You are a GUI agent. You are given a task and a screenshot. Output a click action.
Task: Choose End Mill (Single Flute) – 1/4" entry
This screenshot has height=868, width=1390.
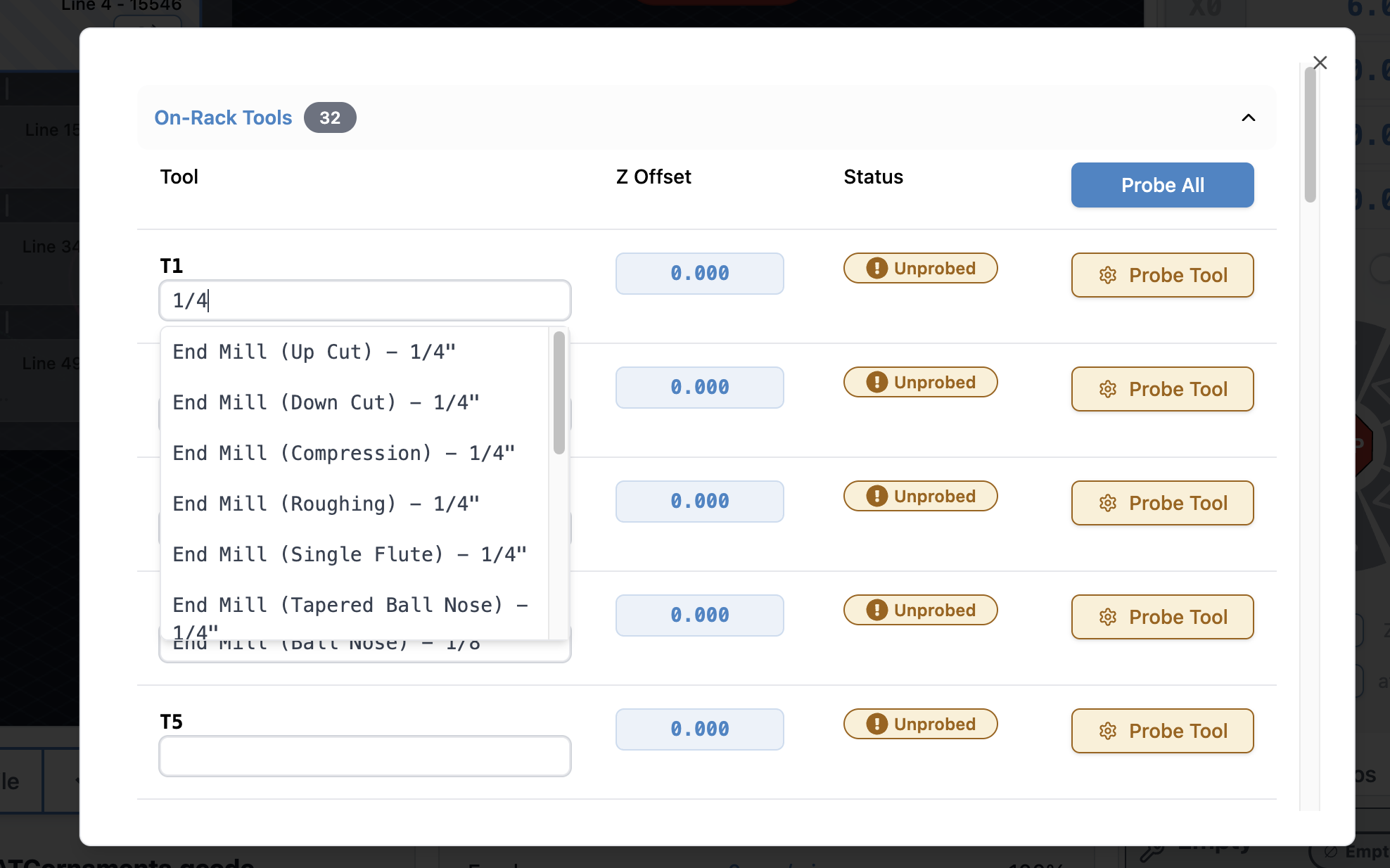[x=350, y=554]
